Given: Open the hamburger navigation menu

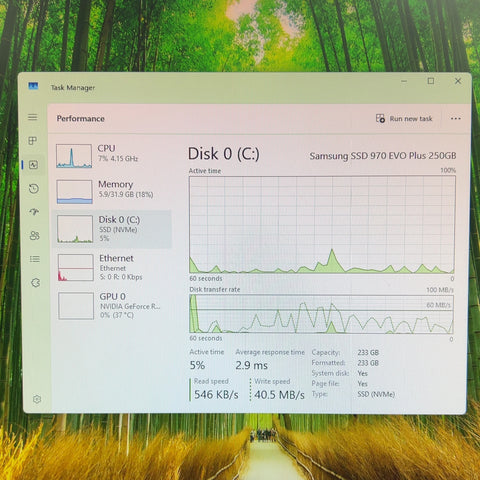Looking at the screenshot, I should tap(32, 117).
